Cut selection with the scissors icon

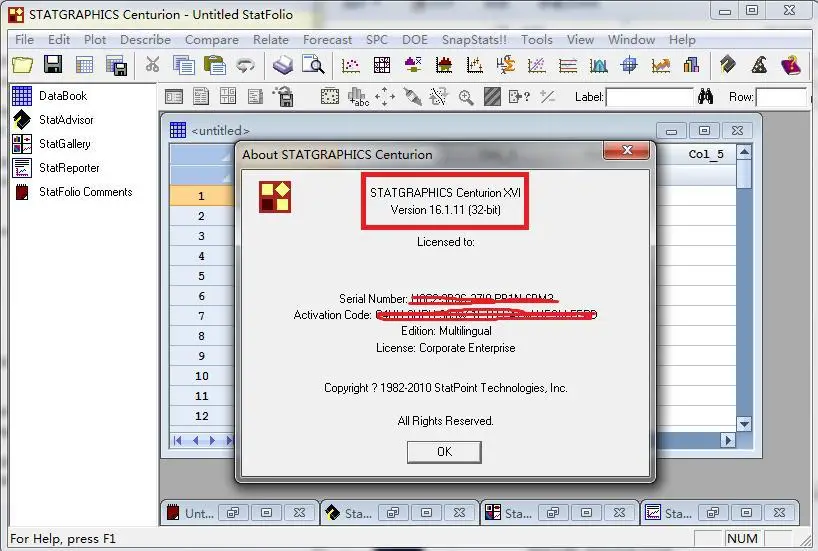[x=152, y=65]
